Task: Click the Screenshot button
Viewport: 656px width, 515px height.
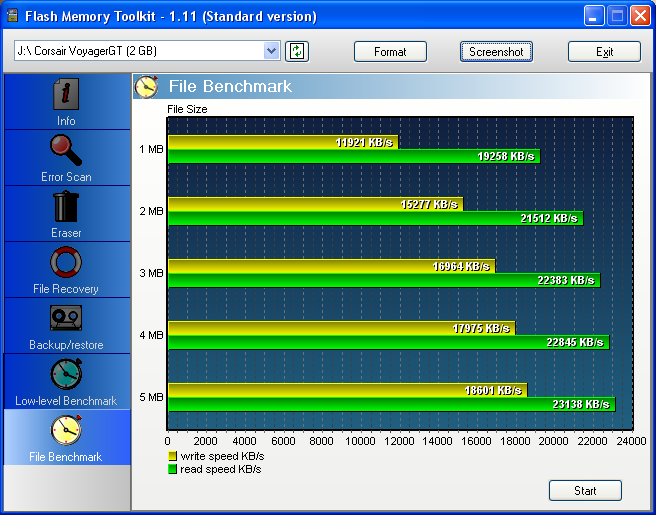Action: coord(496,52)
